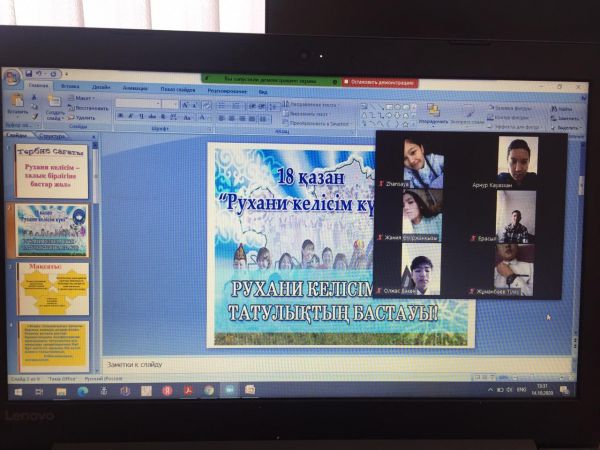Screen dimensions: 600x450
Task: Open the Yandex browser from the taskbar
Action: [x=167, y=390]
